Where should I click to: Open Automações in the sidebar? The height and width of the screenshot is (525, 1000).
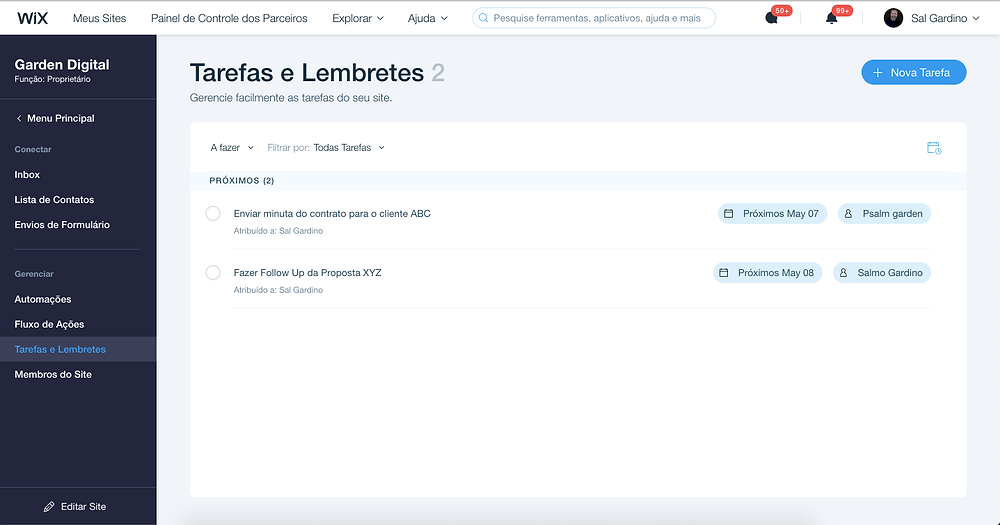tap(43, 299)
